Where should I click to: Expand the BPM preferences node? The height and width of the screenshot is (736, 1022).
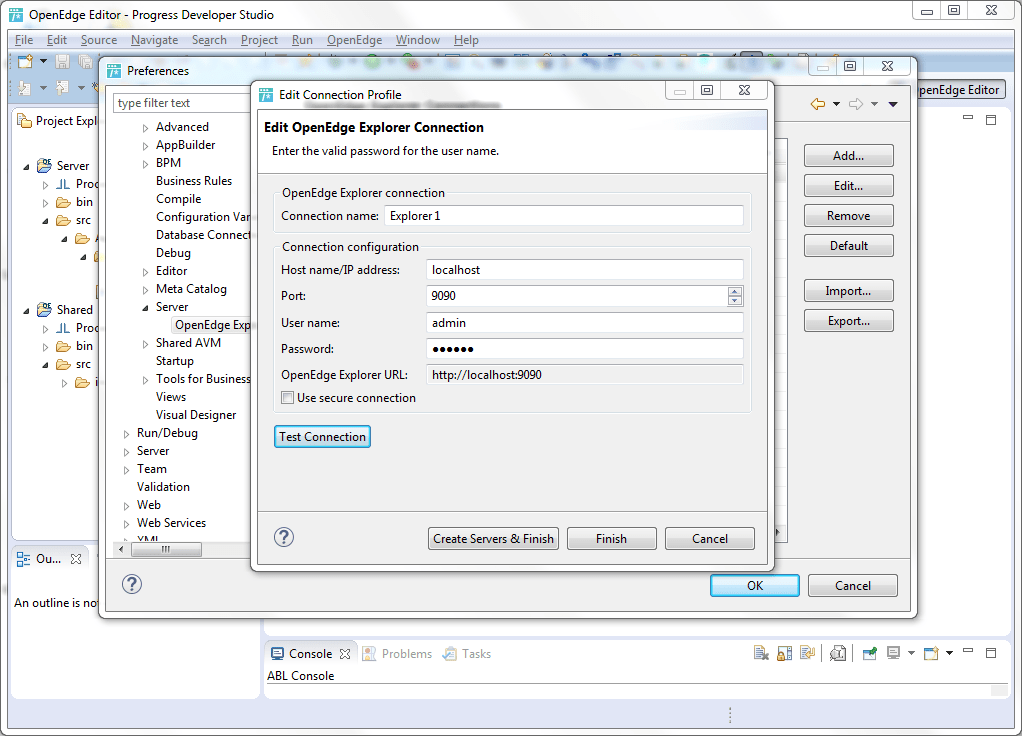pos(145,164)
